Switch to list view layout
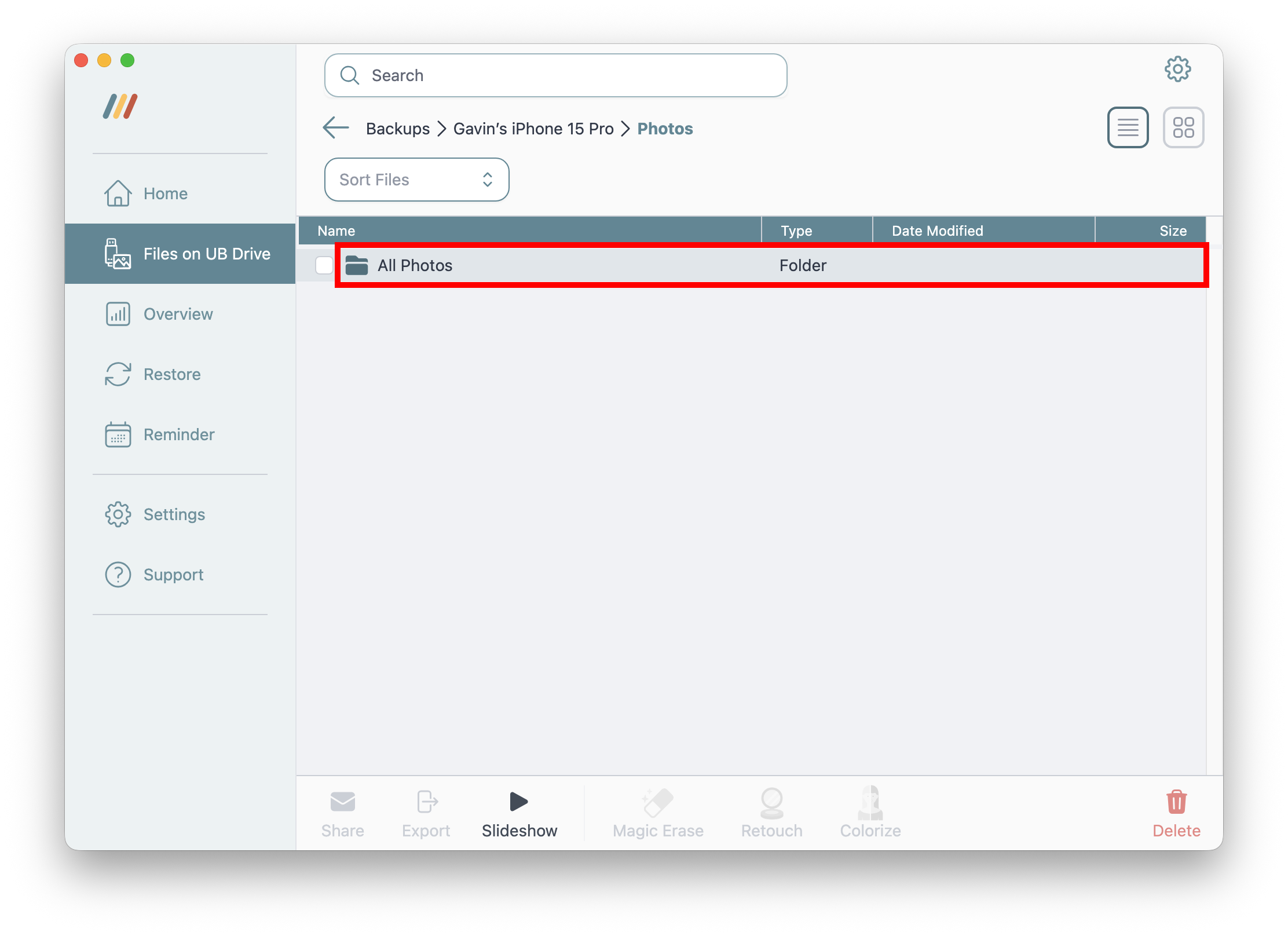The width and height of the screenshot is (1288, 936). click(x=1128, y=127)
